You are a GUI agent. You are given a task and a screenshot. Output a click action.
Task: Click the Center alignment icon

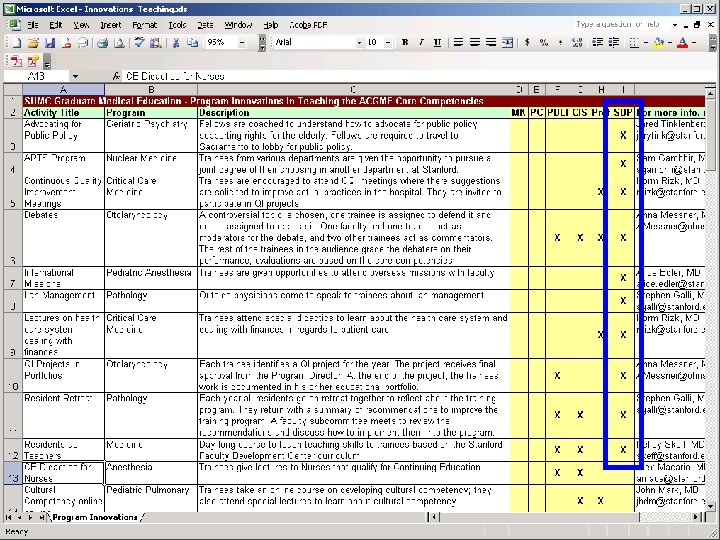coord(474,43)
